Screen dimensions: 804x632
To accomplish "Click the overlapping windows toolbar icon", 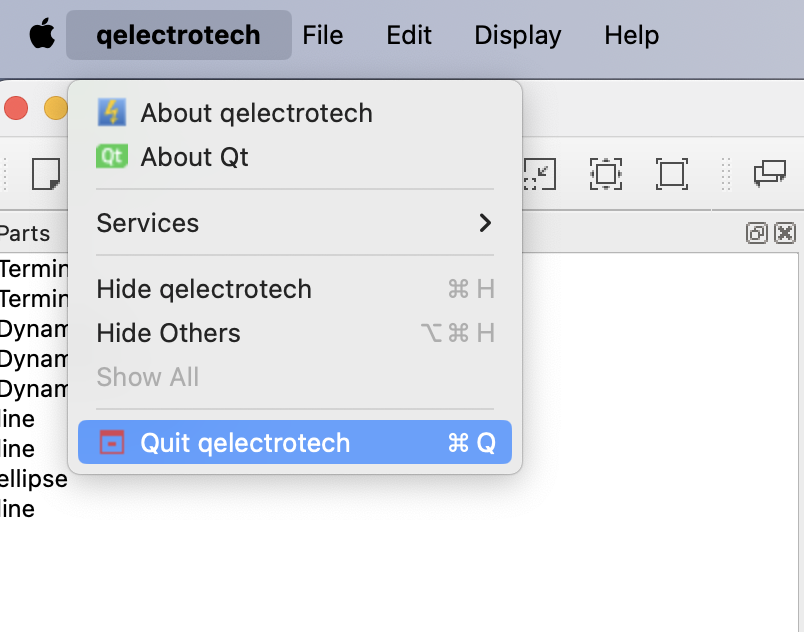I will [x=769, y=173].
